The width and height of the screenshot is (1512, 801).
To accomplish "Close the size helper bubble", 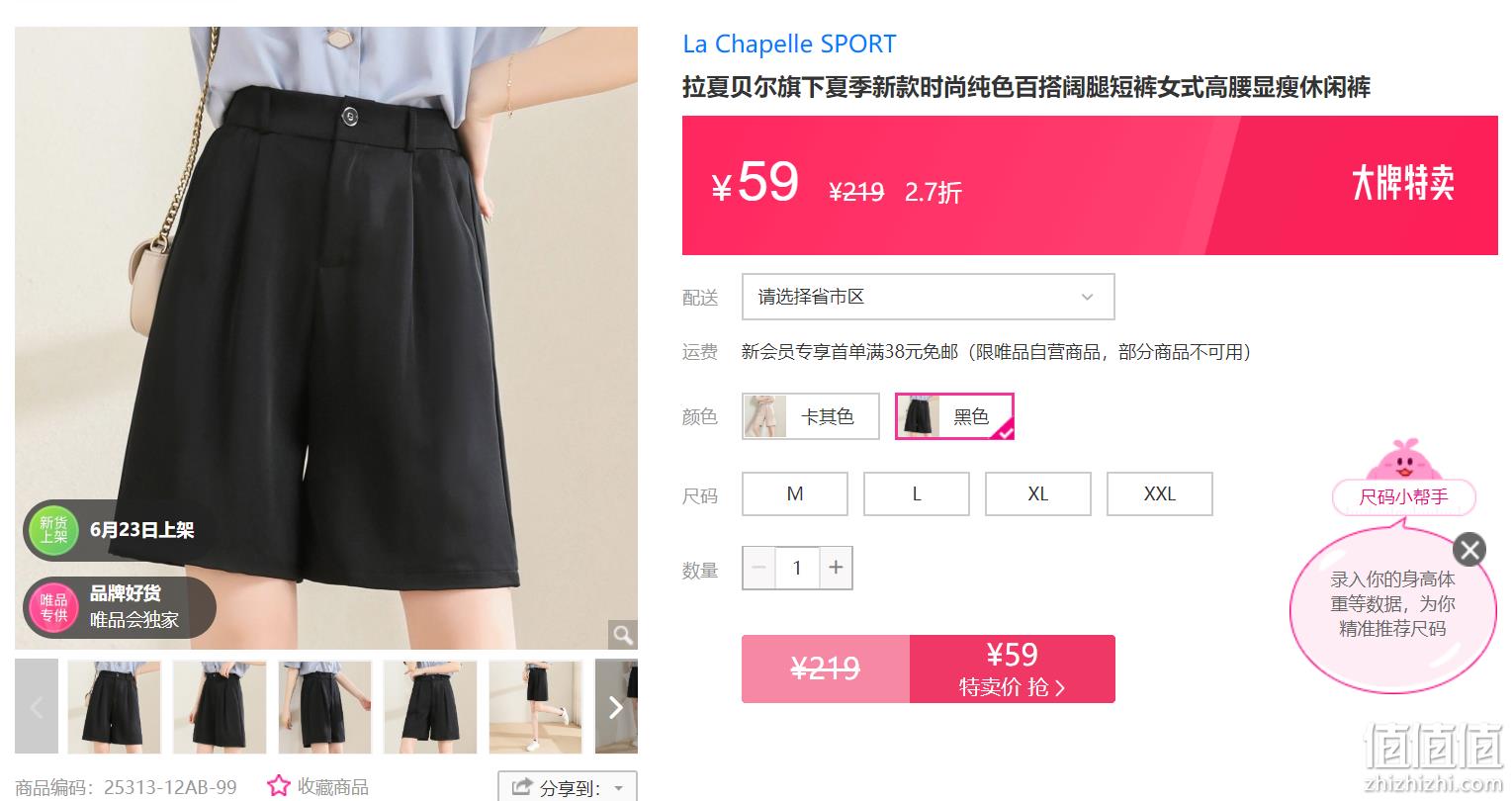I will (x=1469, y=549).
